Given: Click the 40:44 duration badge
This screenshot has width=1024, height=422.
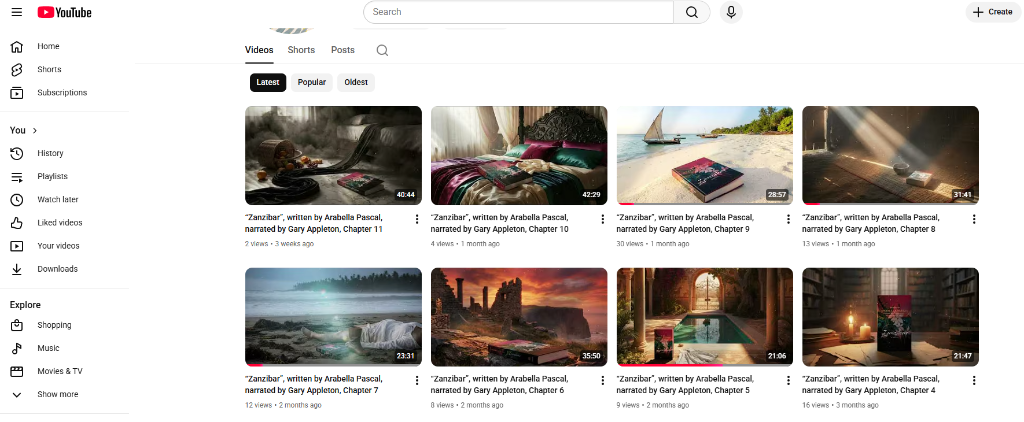Looking at the screenshot, I should point(406,195).
